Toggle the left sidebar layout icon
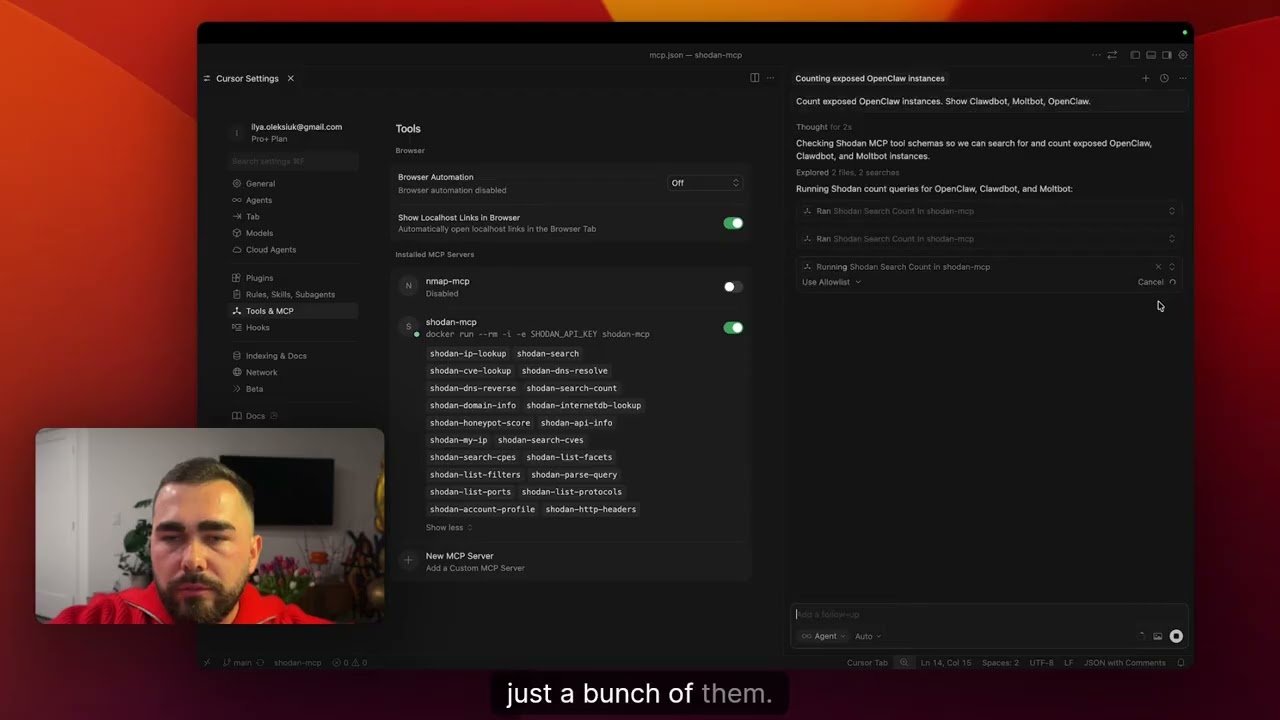Screen dimensions: 1280x720 tap(1135, 55)
